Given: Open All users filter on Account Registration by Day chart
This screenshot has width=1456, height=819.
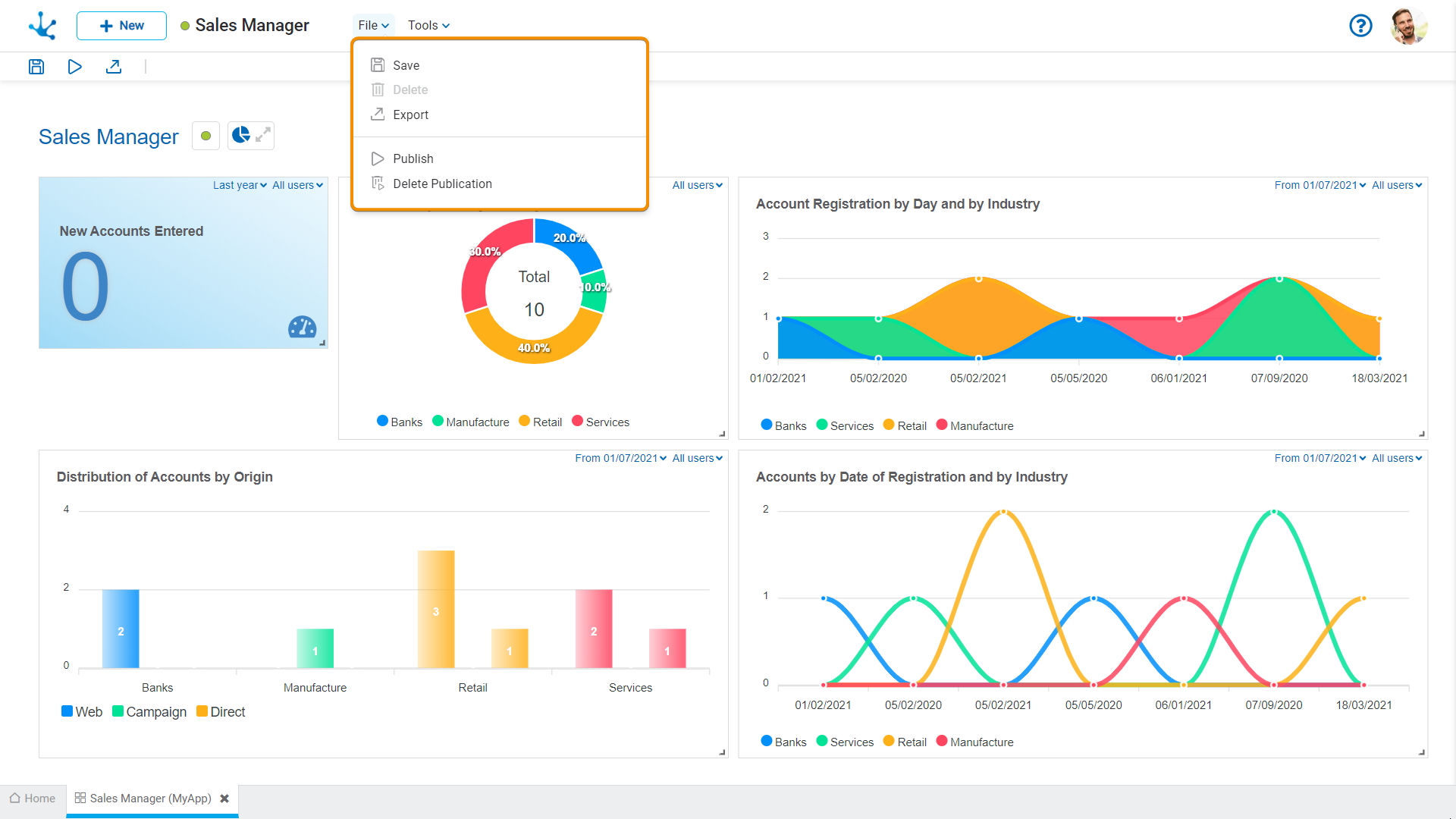Looking at the screenshot, I should pyautogui.click(x=1397, y=185).
